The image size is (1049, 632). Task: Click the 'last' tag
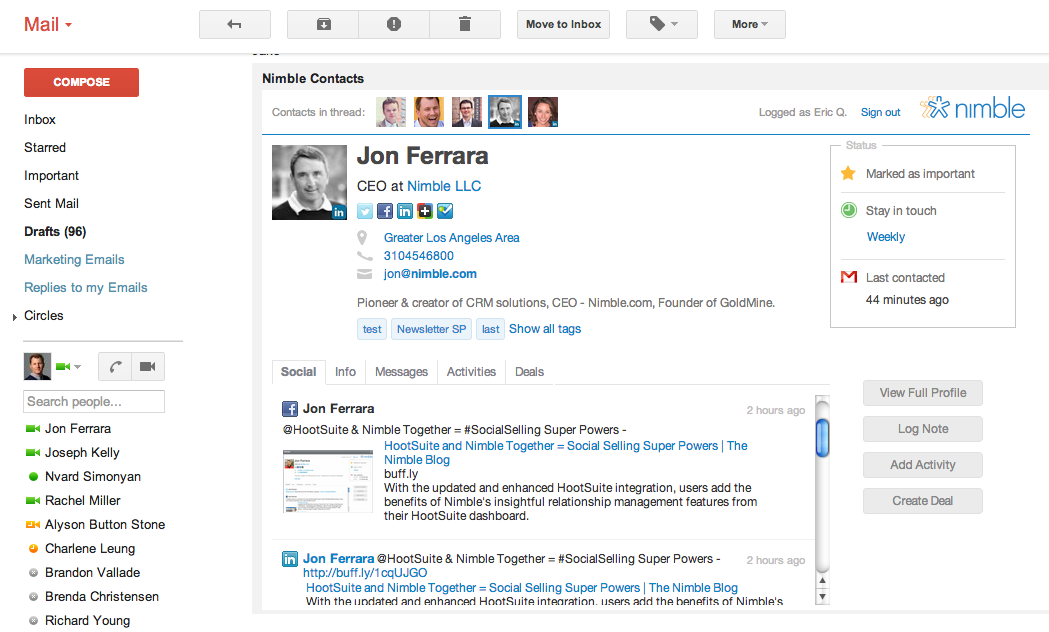pos(490,329)
